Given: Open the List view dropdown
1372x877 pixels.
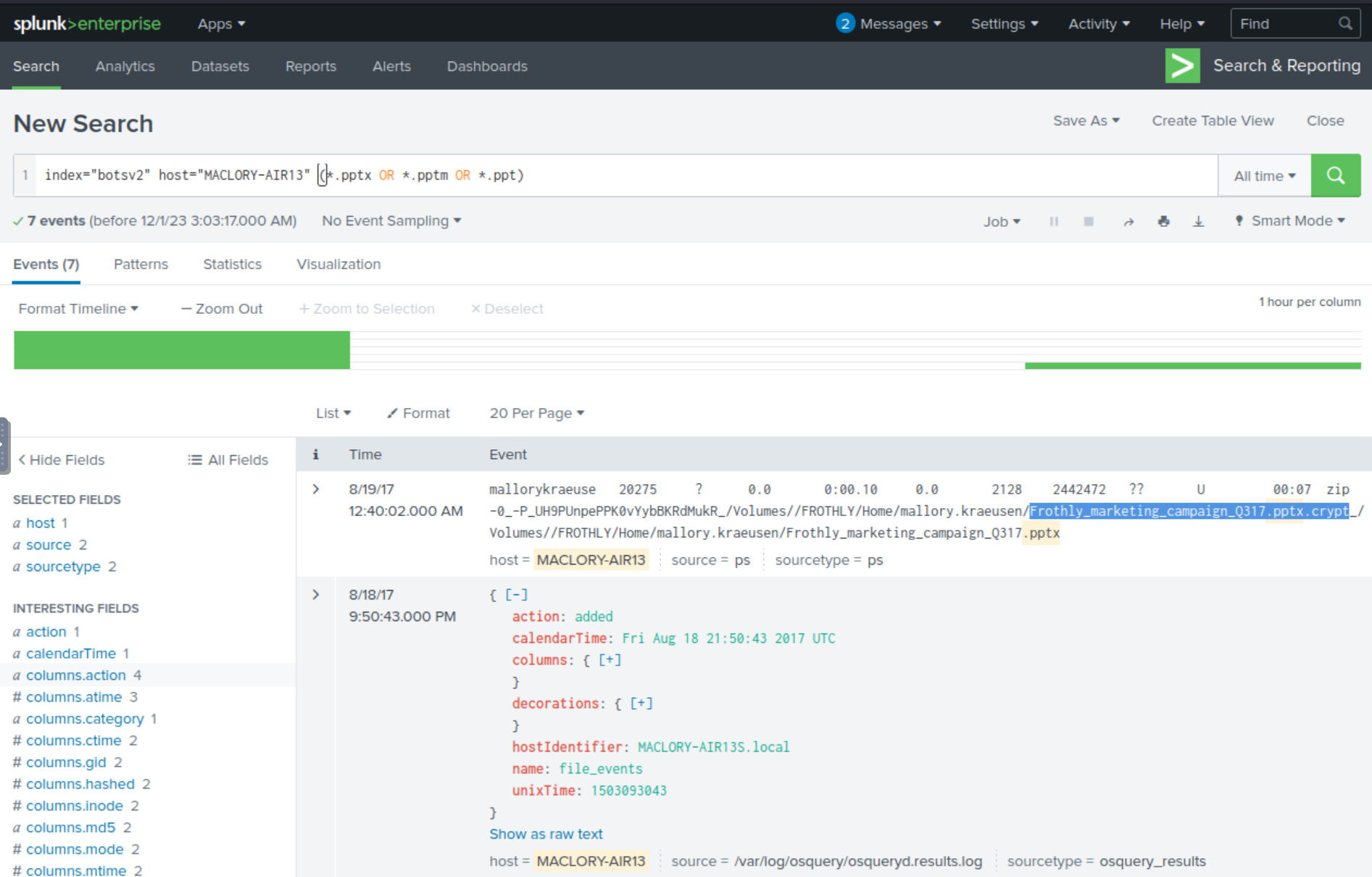Looking at the screenshot, I should [x=333, y=413].
